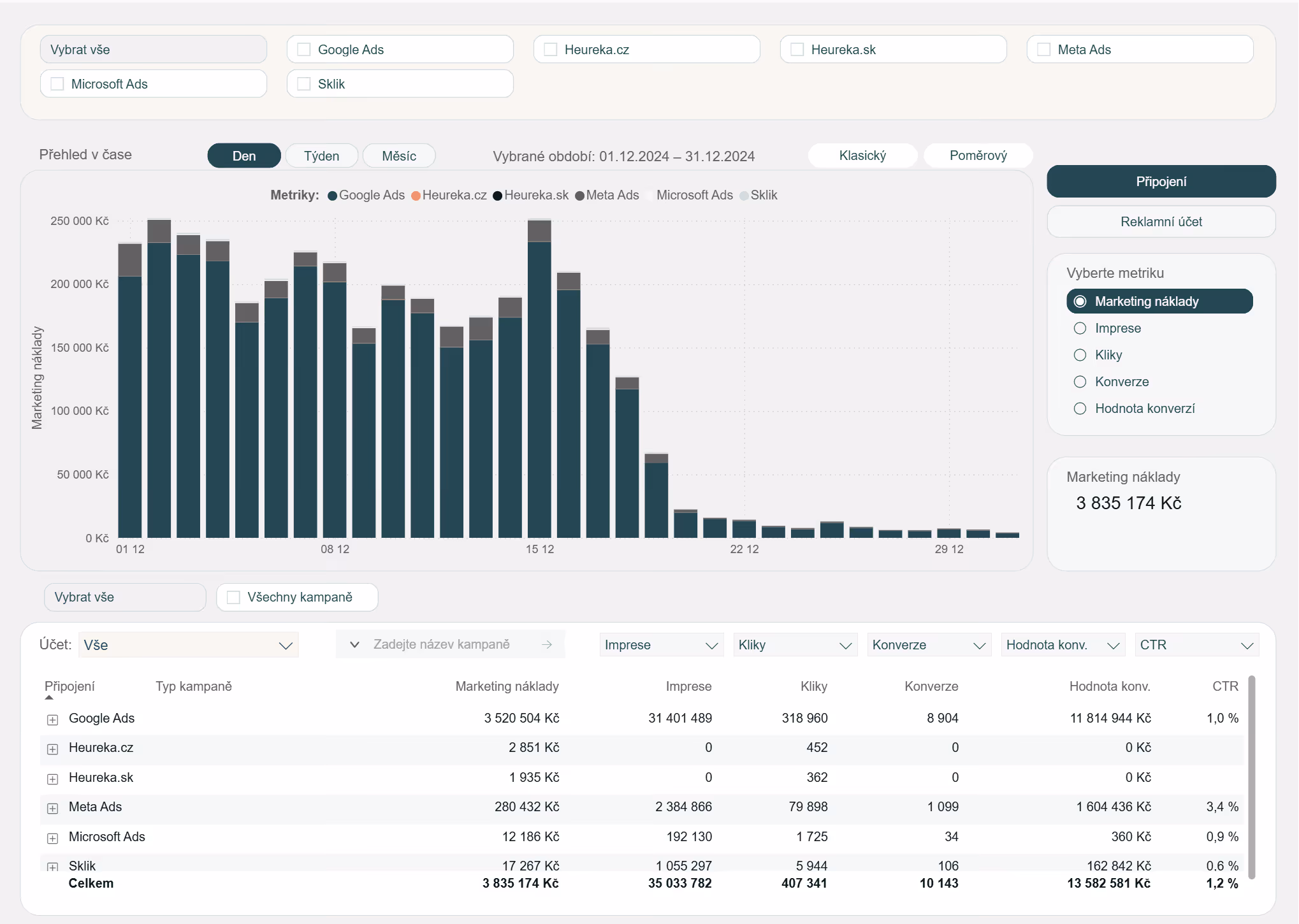Sort table by Imprese column header
This screenshot has width=1299, height=924.
[688, 686]
